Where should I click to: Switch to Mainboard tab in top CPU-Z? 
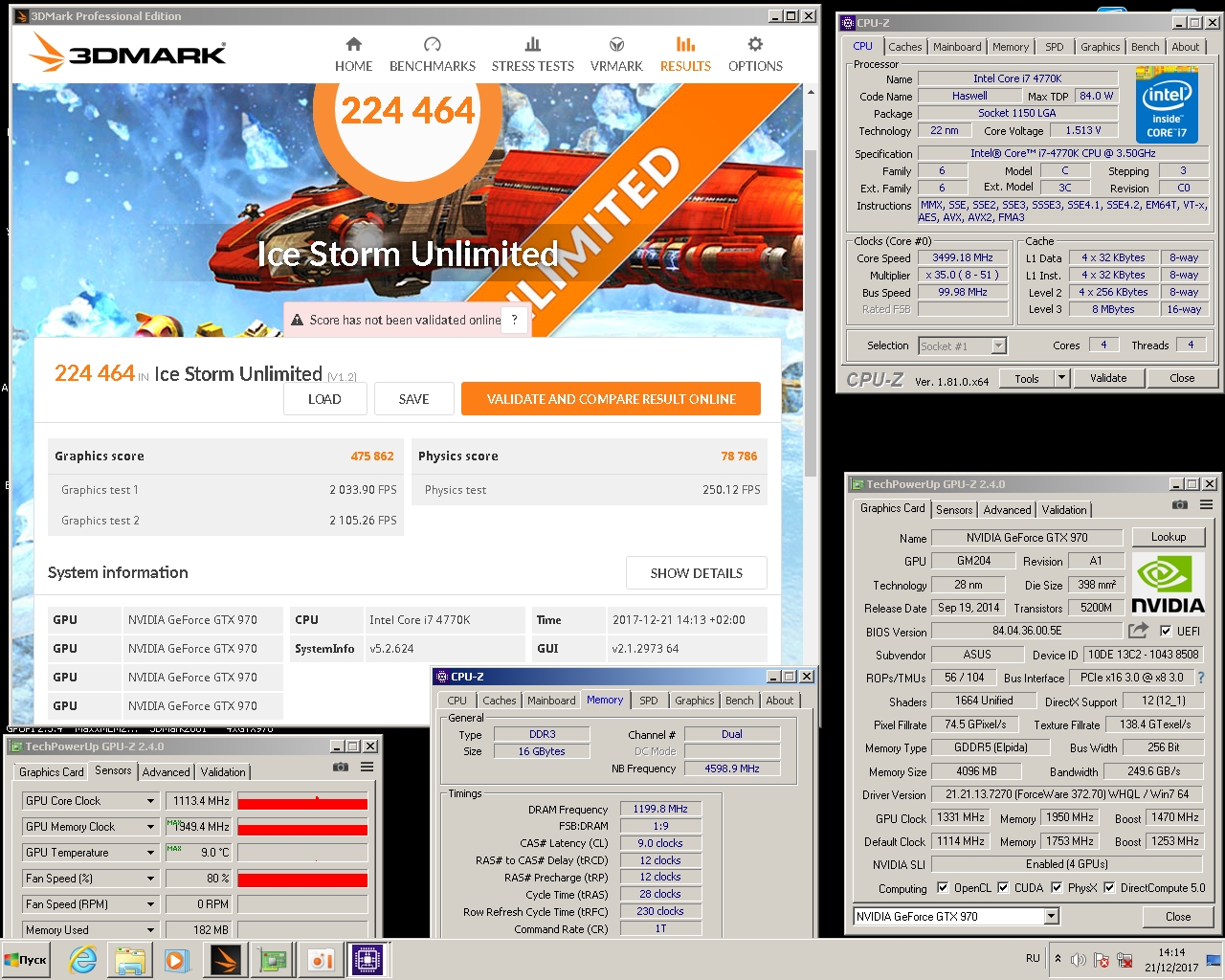(x=957, y=47)
